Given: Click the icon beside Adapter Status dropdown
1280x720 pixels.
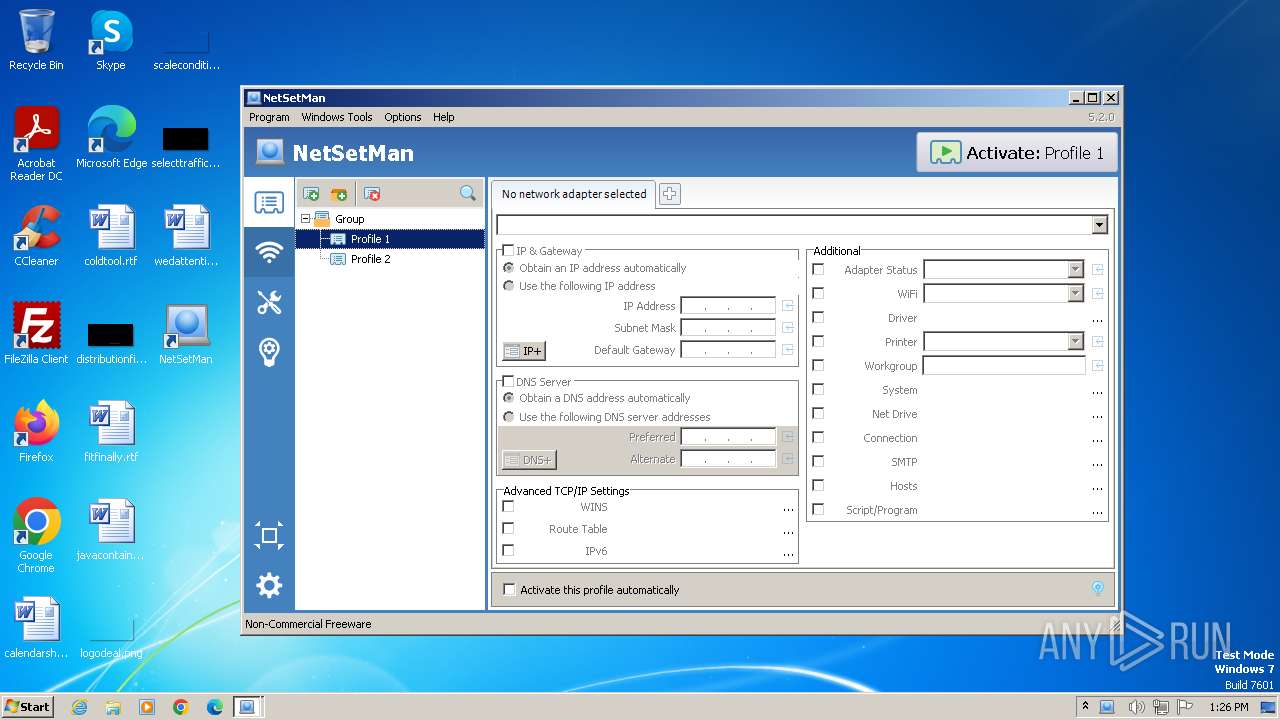Looking at the screenshot, I should 1097,270.
